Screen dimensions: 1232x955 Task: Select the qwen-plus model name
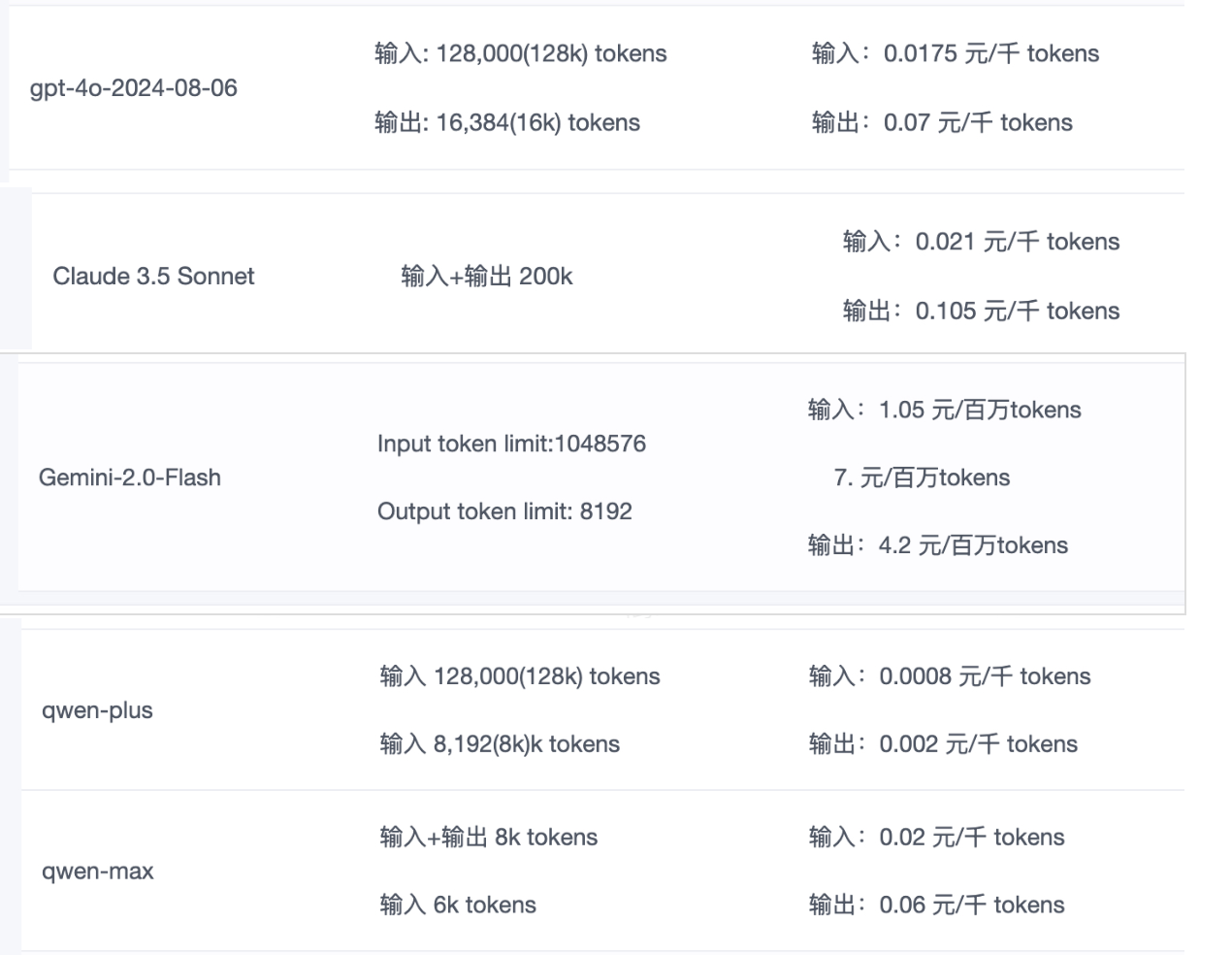pyautogui.click(x=97, y=710)
